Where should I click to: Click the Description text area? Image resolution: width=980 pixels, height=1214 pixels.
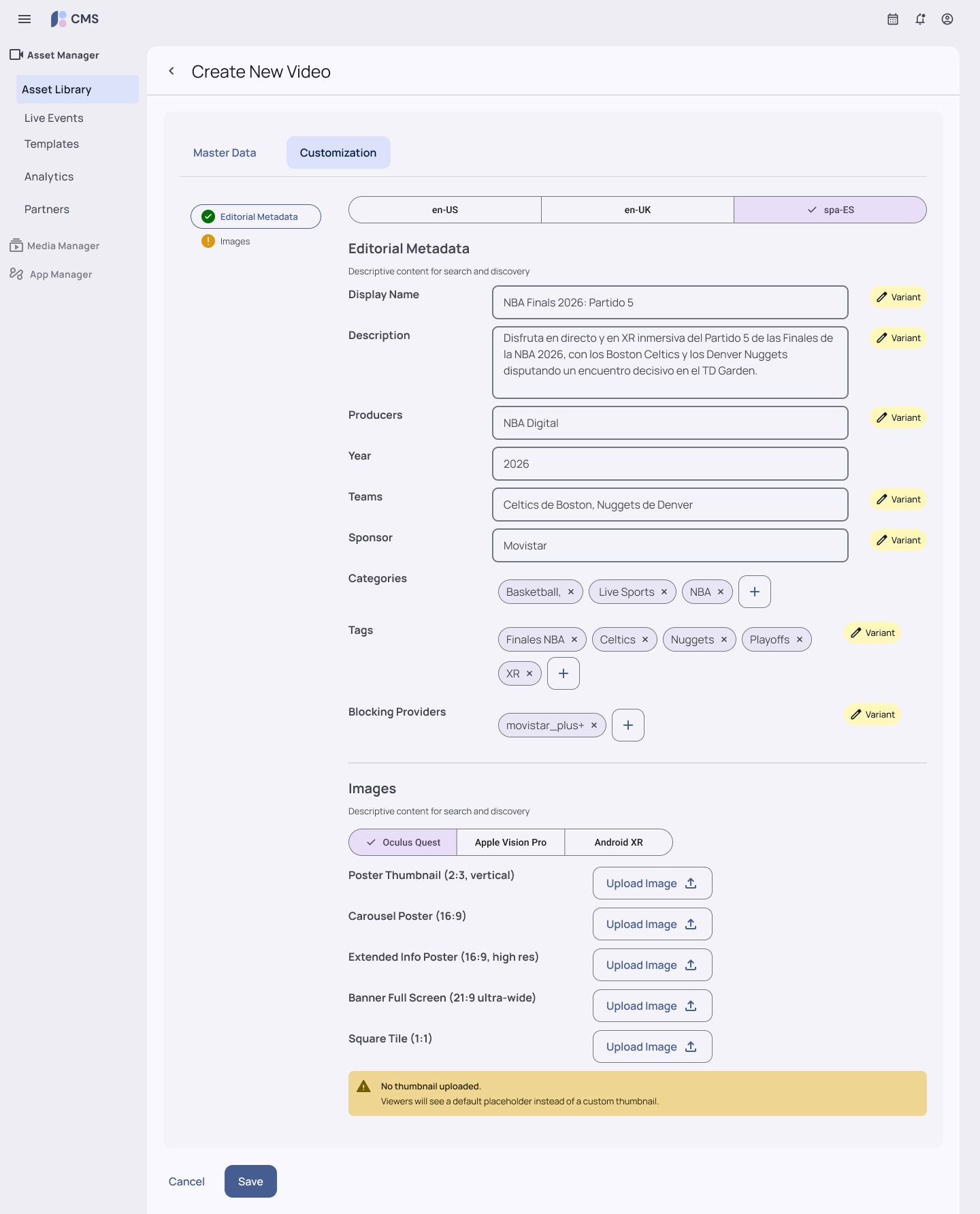click(x=670, y=362)
